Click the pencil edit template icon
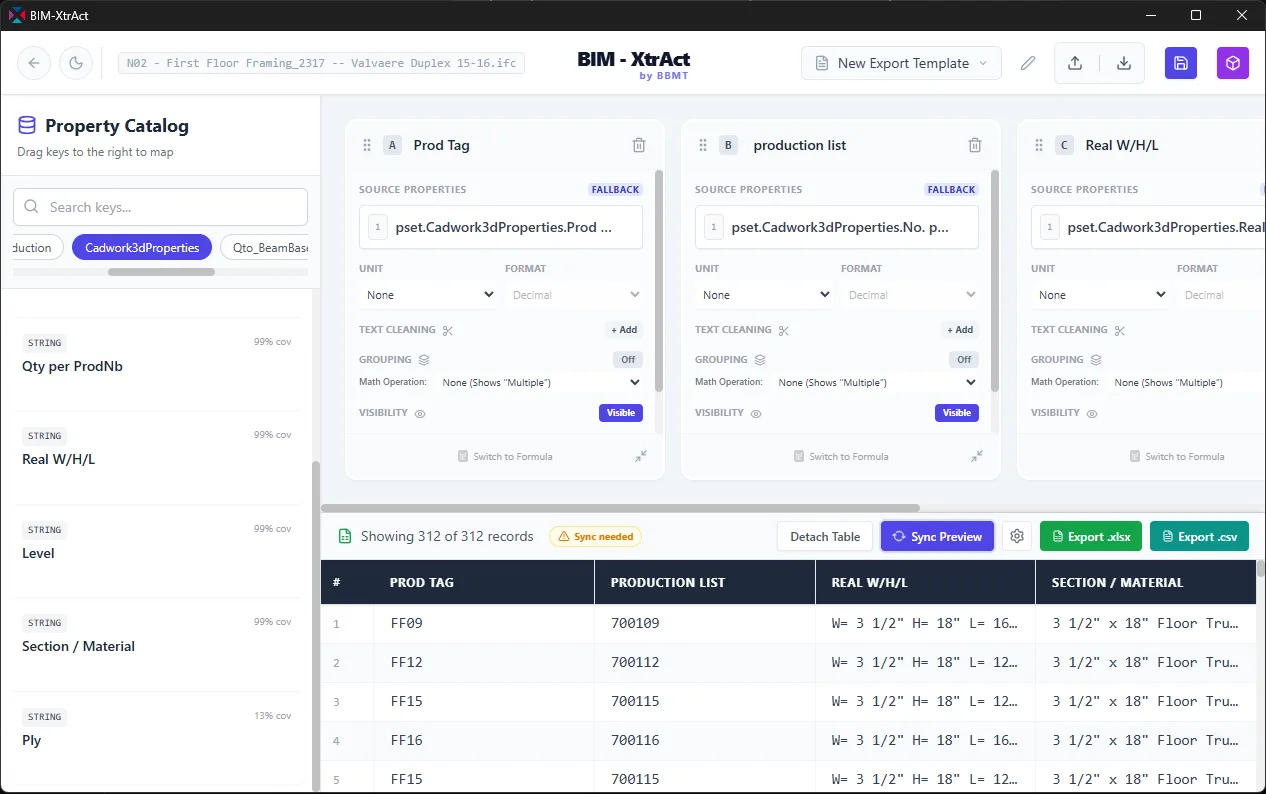This screenshot has width=1266, height=794. 1028,63
